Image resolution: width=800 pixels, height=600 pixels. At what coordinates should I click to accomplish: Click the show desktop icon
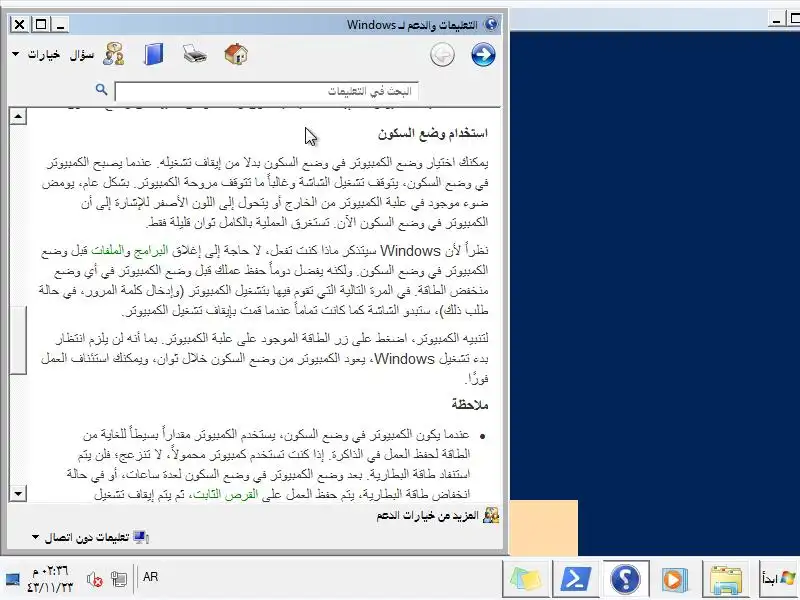13,579
